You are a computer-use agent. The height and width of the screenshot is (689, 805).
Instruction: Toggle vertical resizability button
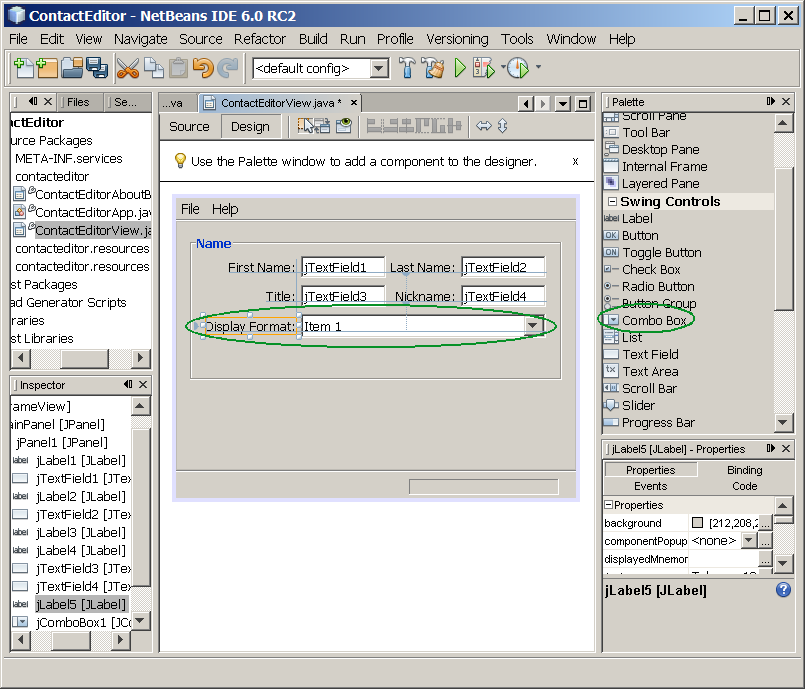[503, 126]
